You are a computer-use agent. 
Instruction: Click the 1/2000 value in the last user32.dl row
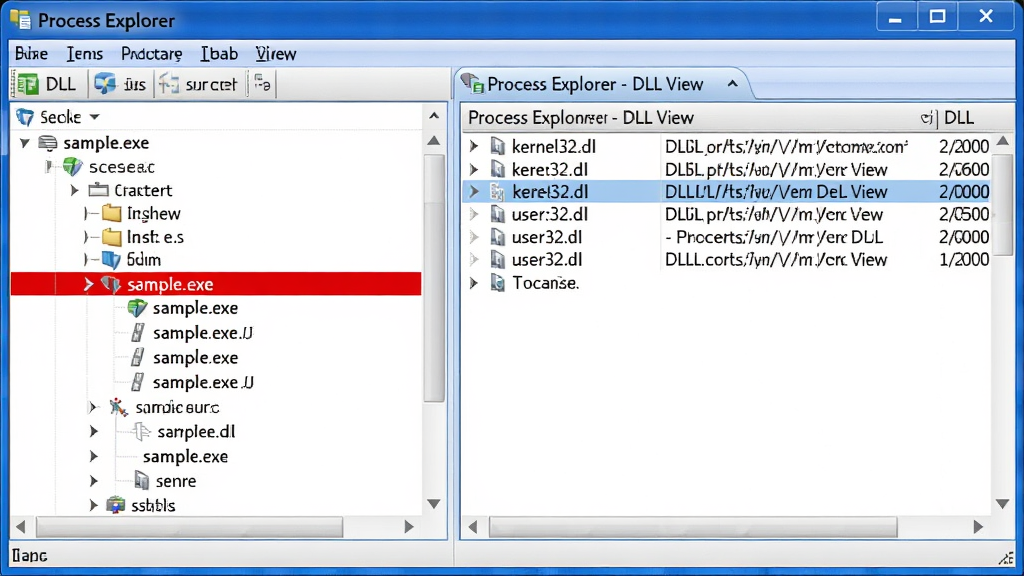[964, 260]
